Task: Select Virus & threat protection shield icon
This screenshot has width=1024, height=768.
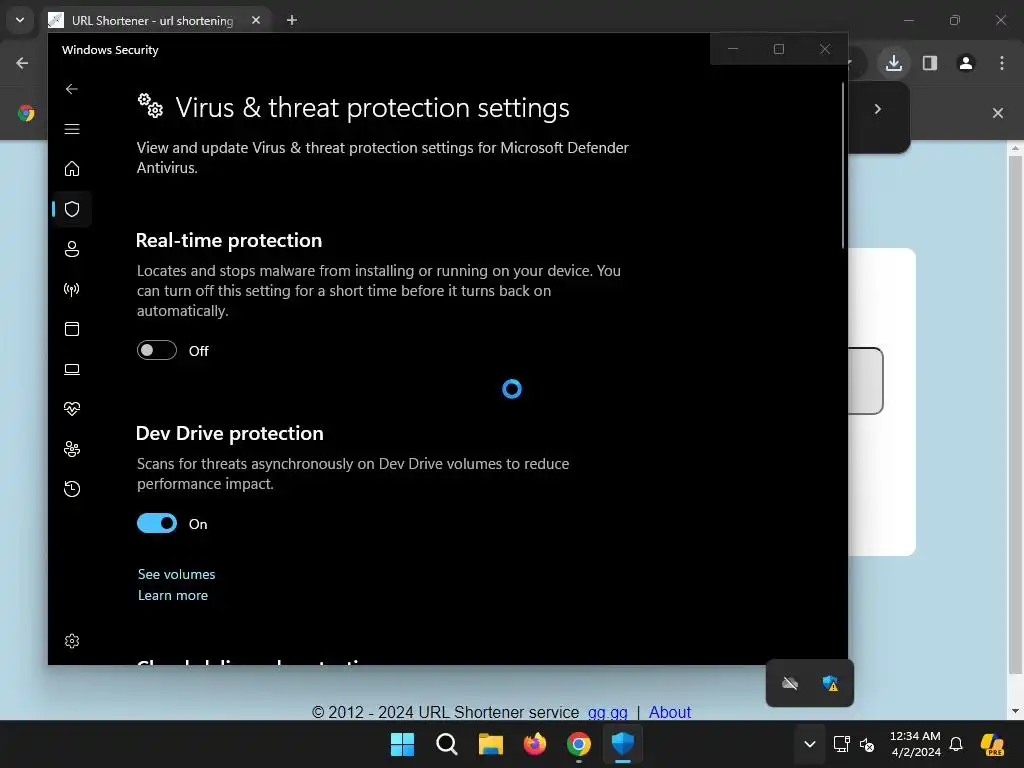Action: click(x=72, y=209)
